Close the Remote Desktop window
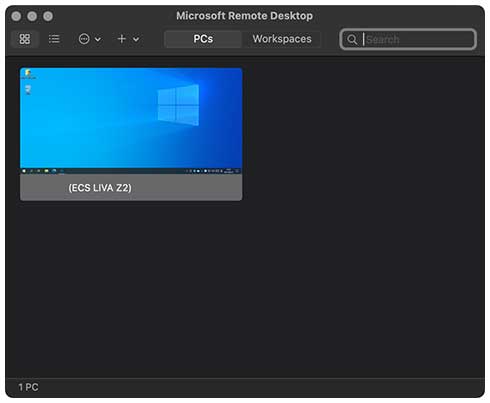 tap(16, 16)
